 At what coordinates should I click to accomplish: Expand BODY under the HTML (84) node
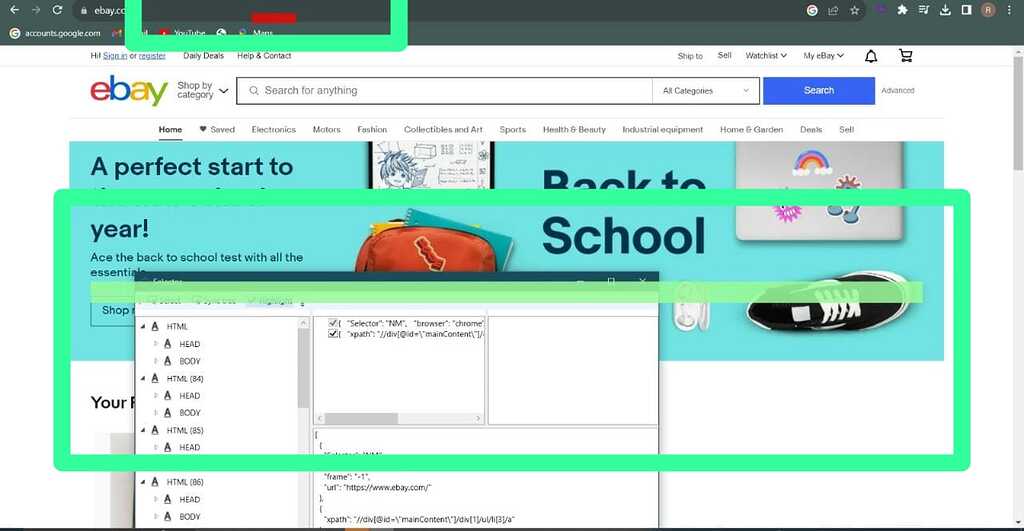(x=156, y=413)
